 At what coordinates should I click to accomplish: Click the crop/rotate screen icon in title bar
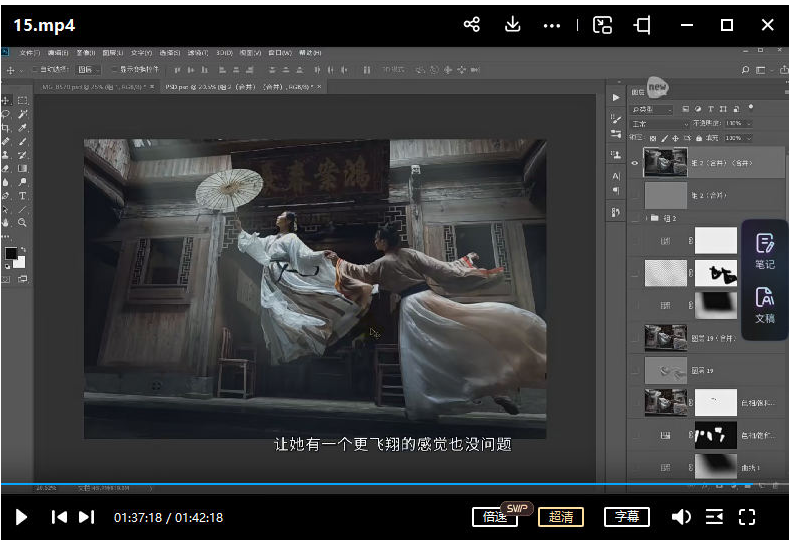pyautogui.click(x=642, y=25)
